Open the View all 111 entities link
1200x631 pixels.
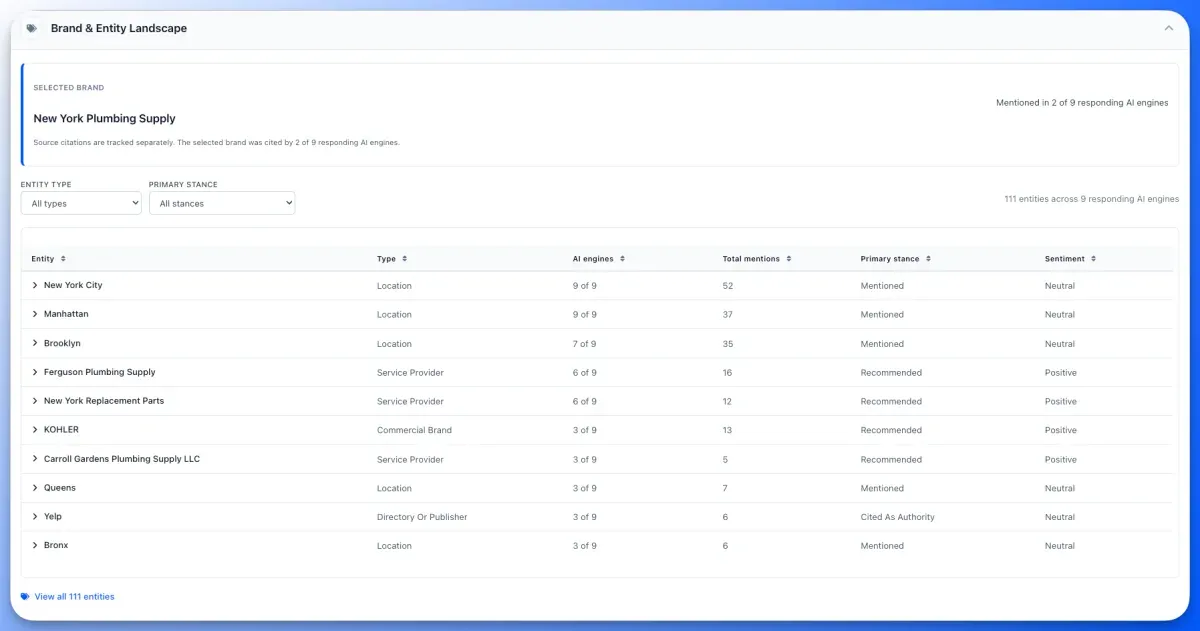point(74,597)
